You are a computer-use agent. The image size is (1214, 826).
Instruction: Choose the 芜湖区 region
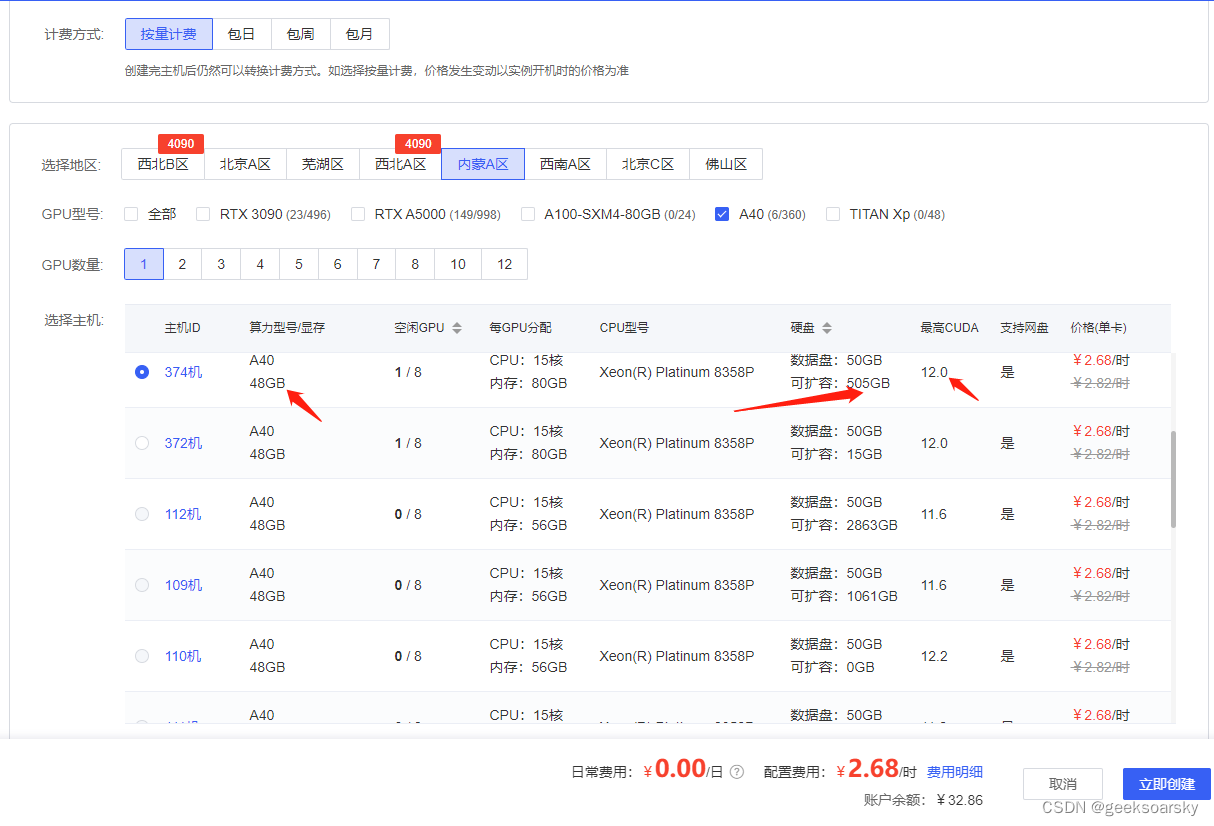pyautogui.click(x=323, y=164)
